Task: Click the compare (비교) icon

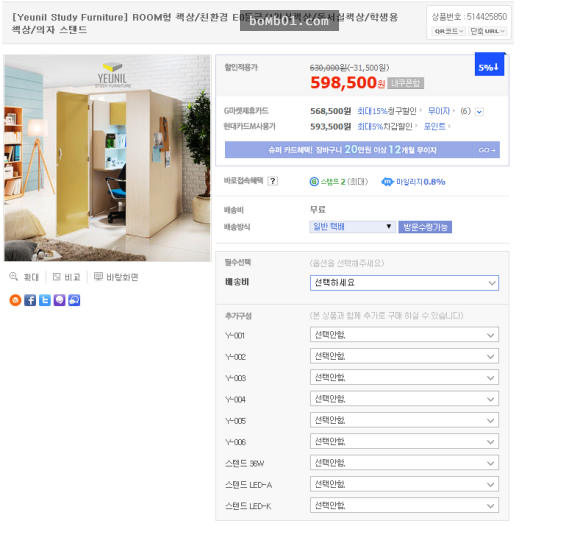Action: 57,277
